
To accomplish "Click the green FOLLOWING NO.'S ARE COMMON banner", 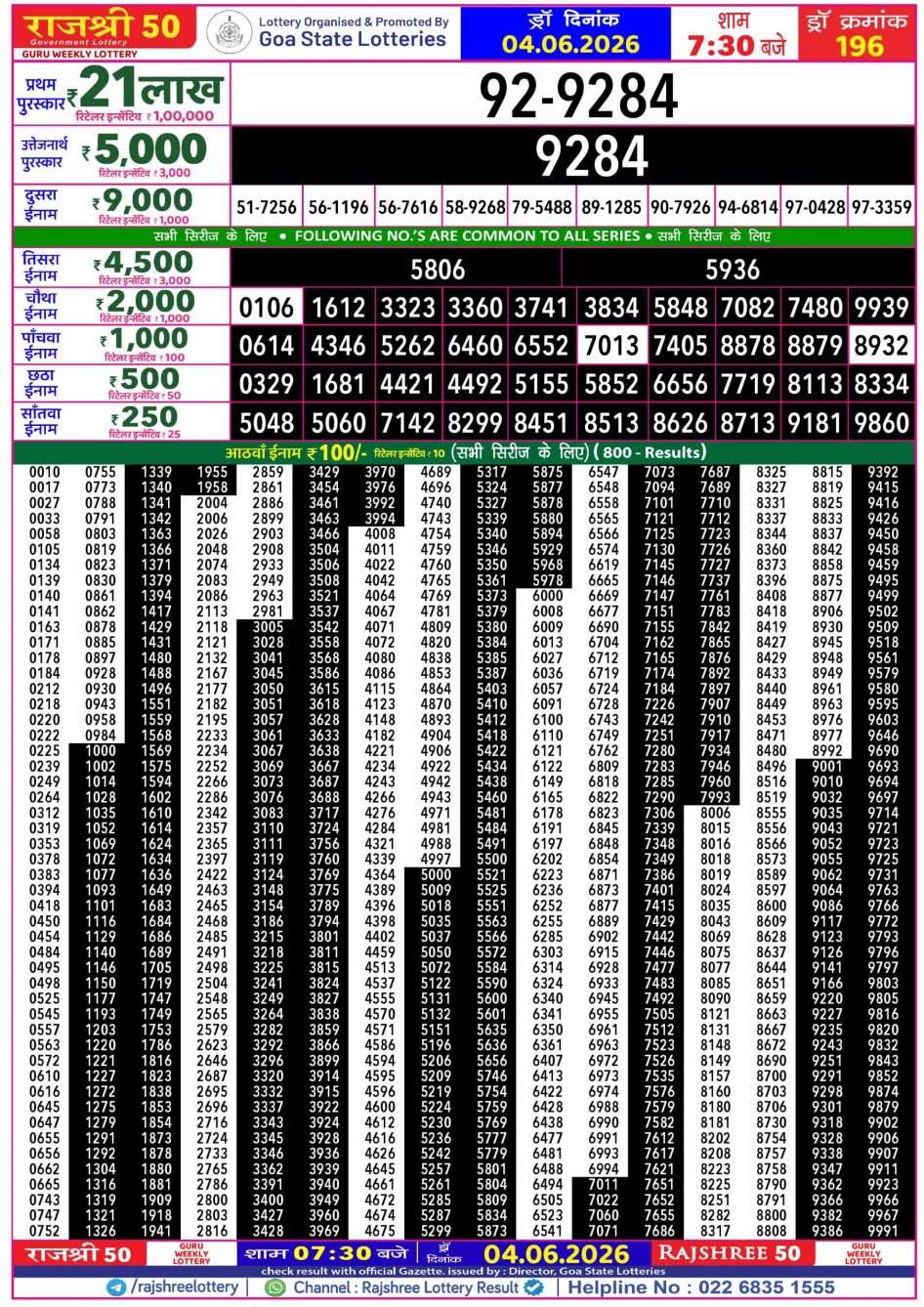I will (464, 236).
